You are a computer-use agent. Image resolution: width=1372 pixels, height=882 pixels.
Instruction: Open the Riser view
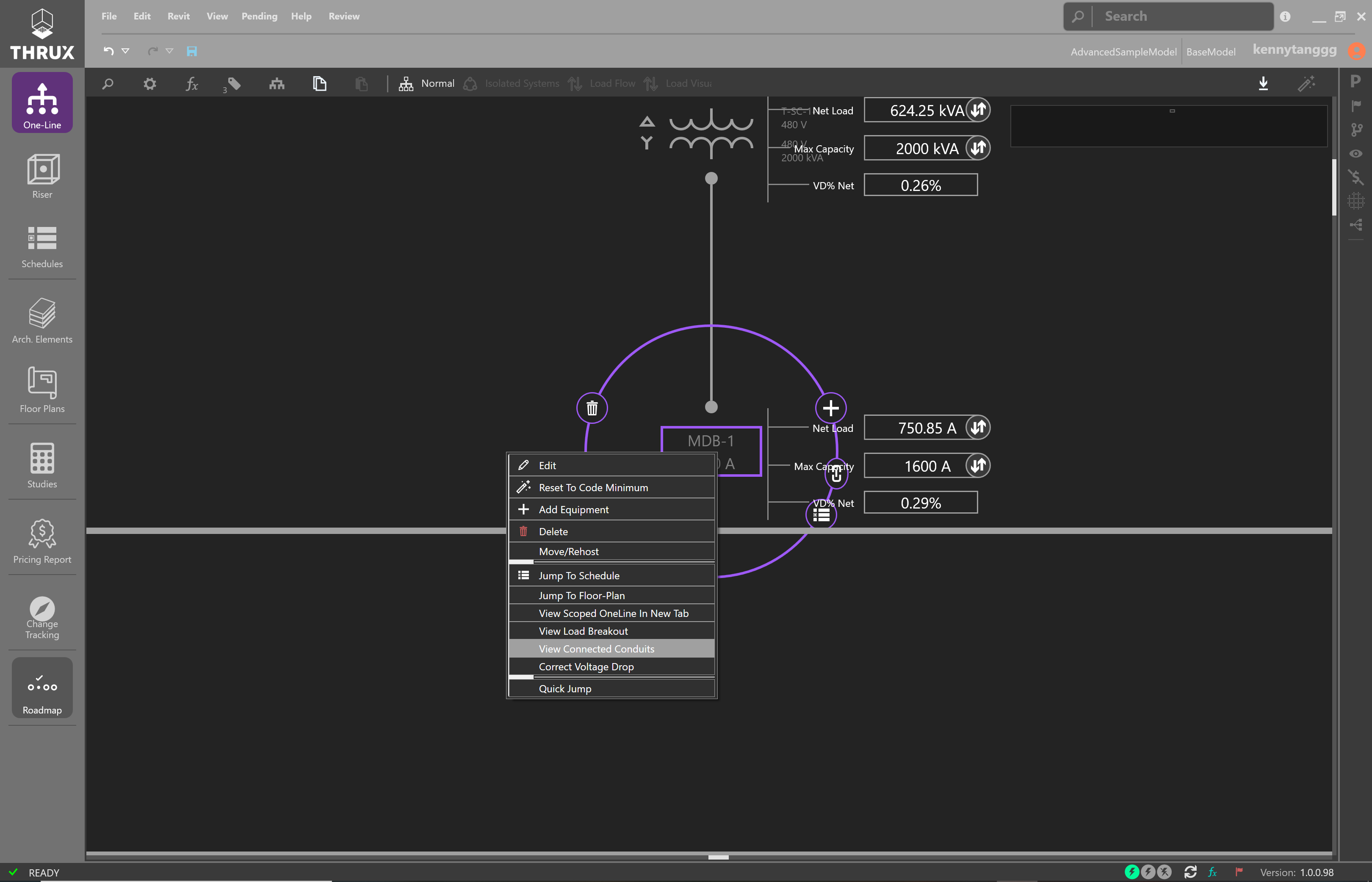[42, 177]
